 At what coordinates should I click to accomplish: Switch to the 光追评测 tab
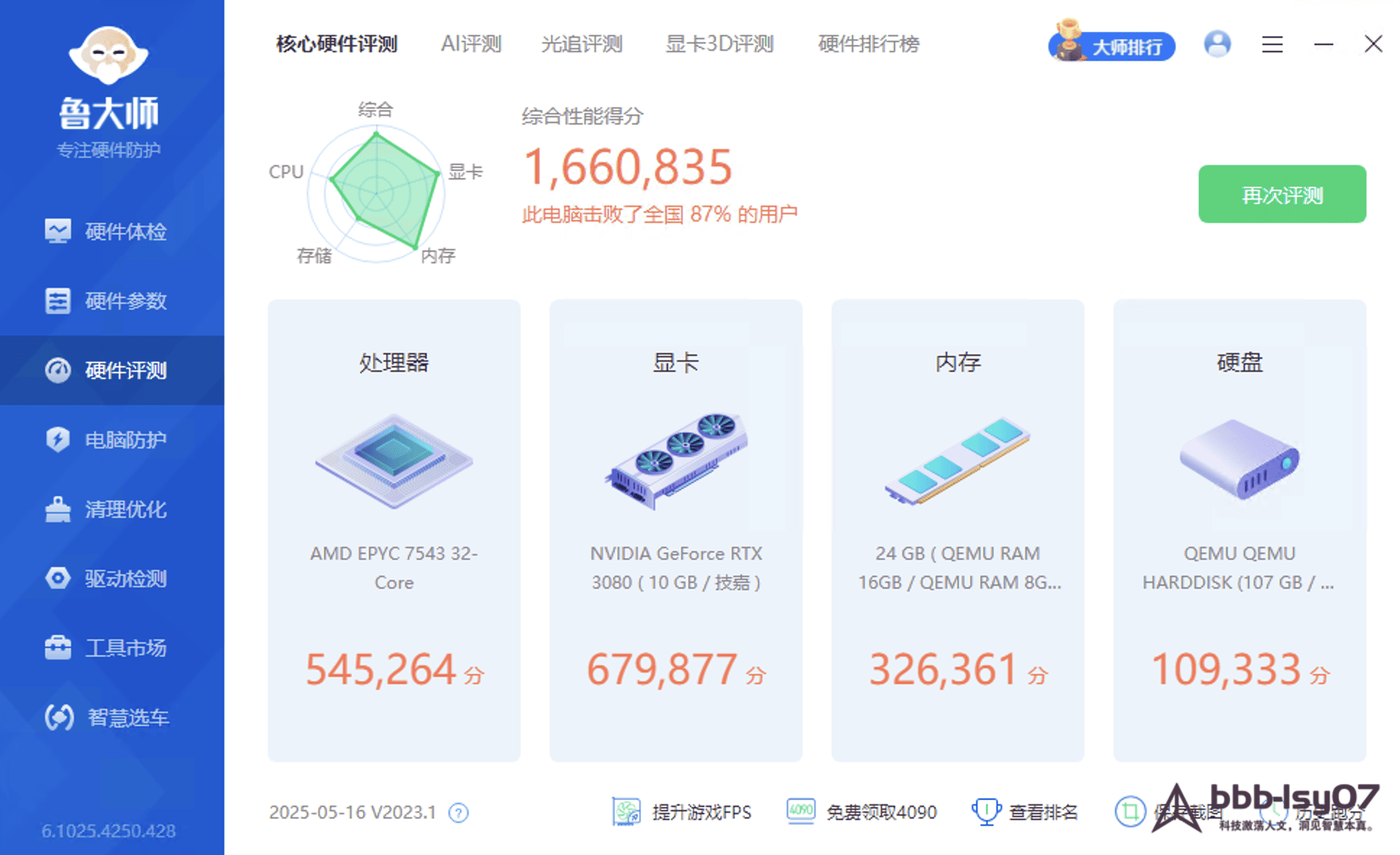[x=581, y=44]
